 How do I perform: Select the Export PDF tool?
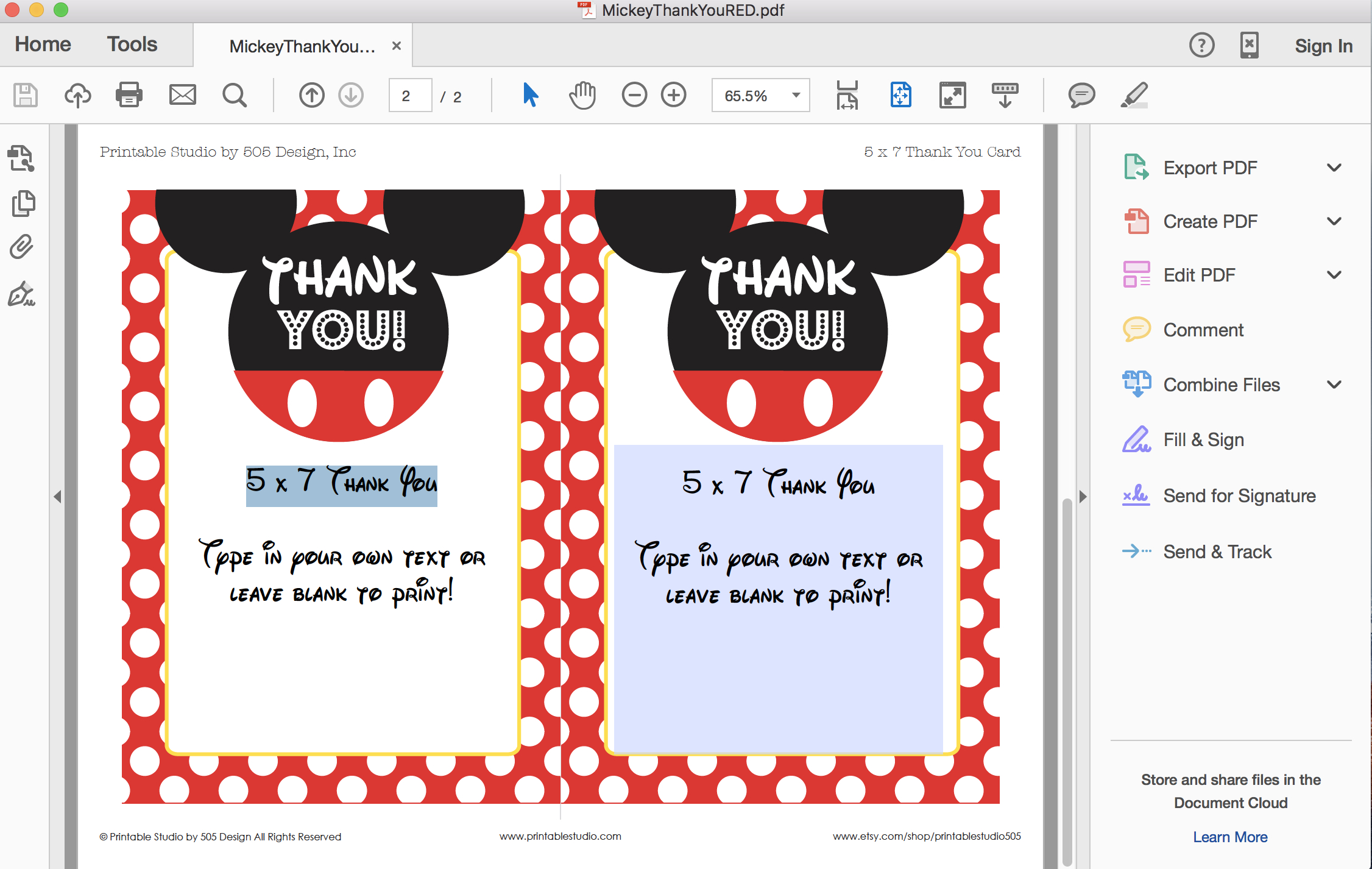coord(1209,168)
